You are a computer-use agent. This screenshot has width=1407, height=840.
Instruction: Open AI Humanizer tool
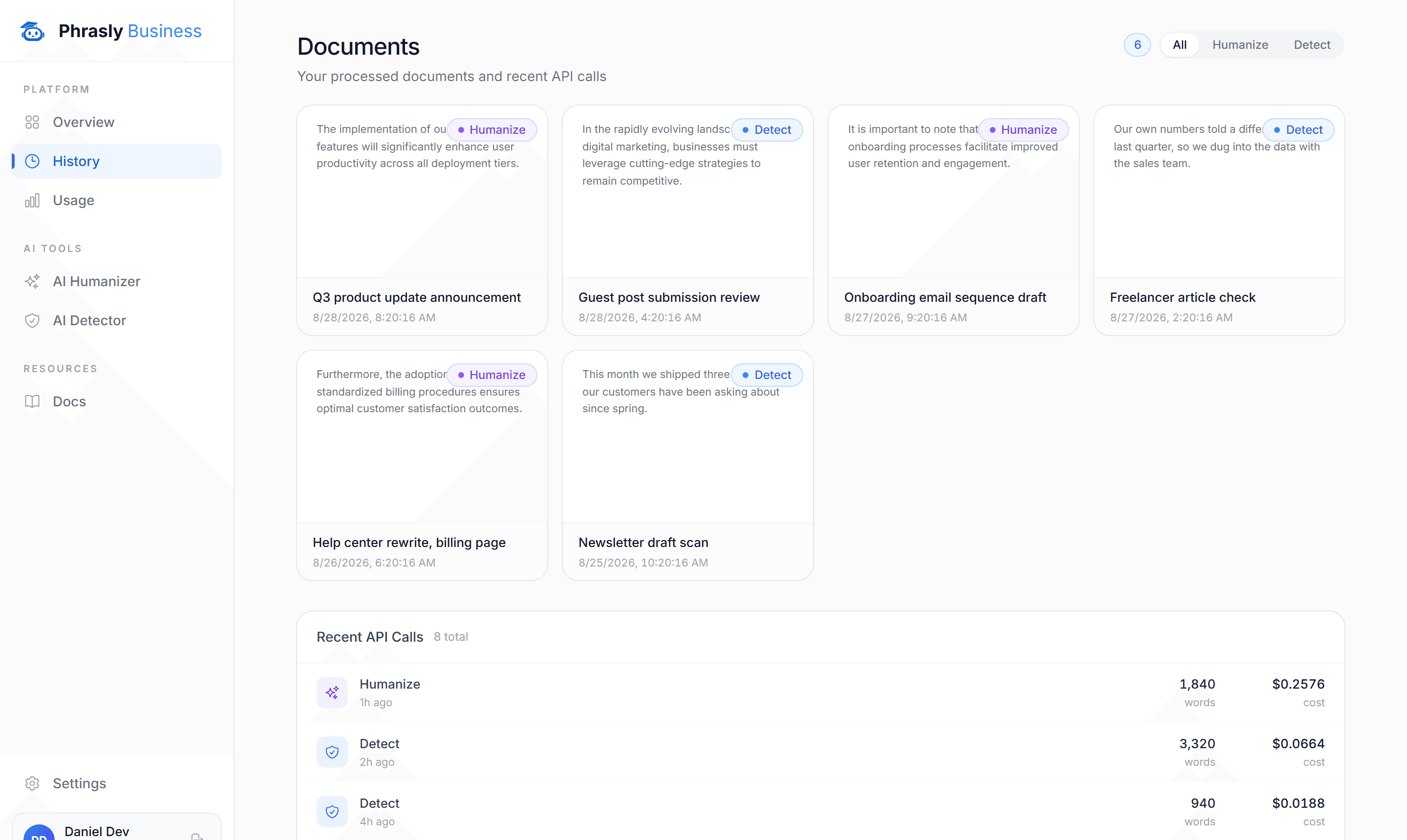117,281
